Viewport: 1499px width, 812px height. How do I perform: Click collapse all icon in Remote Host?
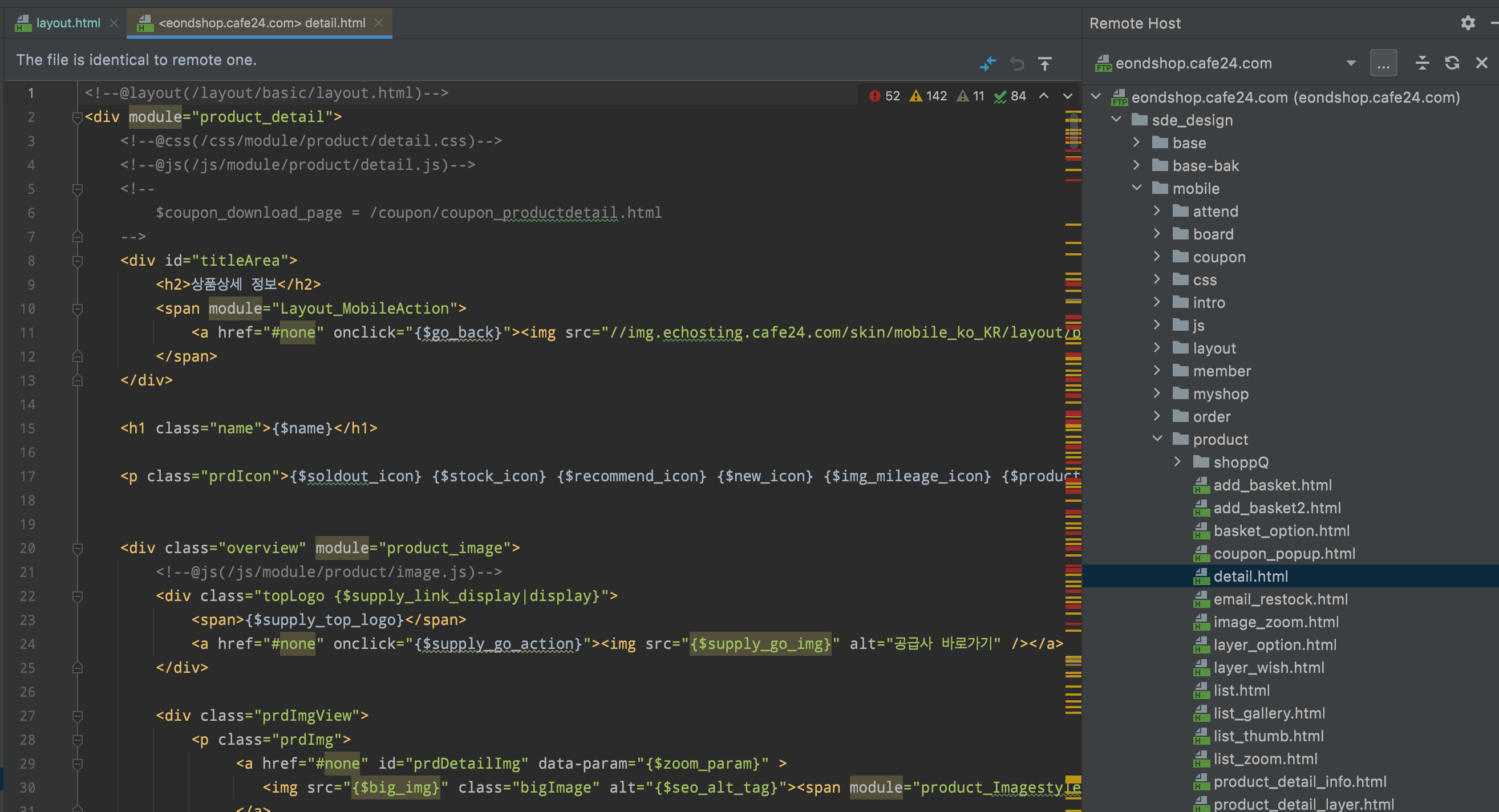(1422, 63)
